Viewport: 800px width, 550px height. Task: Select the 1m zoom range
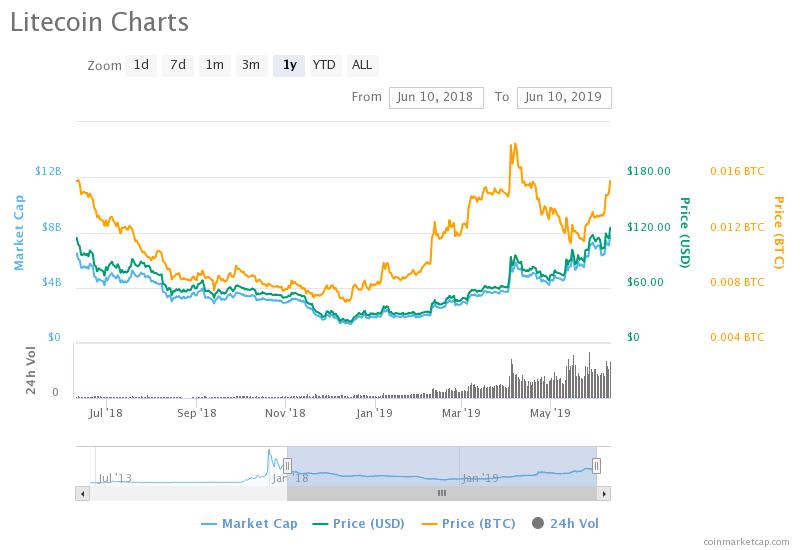point(215,65)
